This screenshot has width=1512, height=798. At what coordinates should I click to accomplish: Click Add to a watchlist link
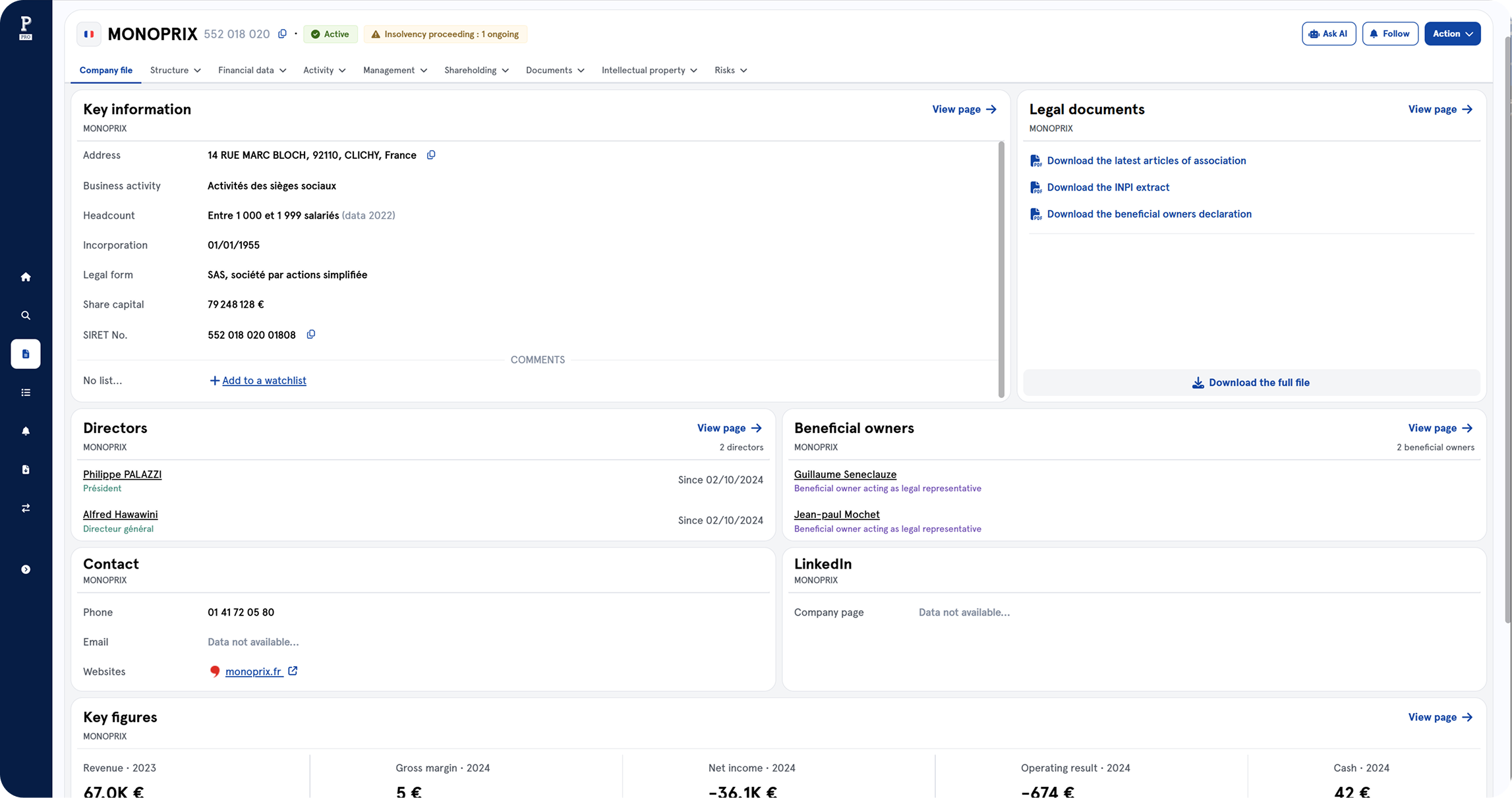click(x=264, y=380)
